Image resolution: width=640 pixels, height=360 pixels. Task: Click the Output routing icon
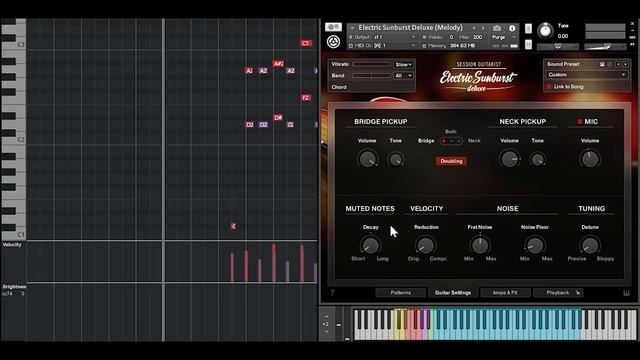click(x=351, y=37)
